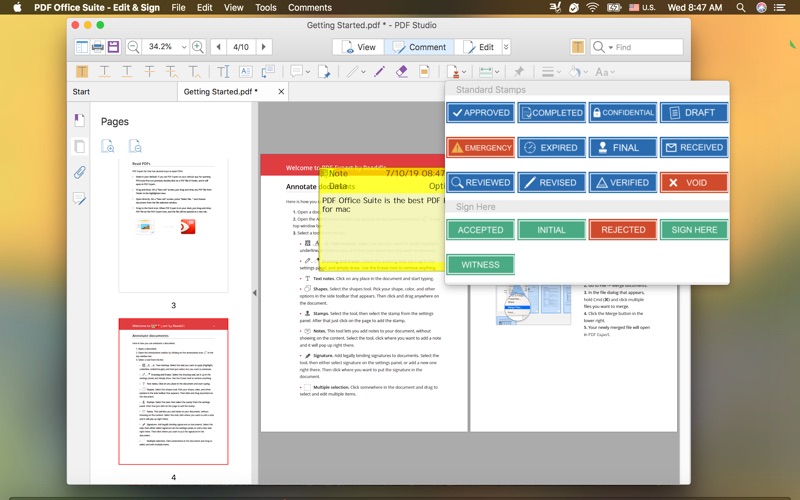Viewport: 800px width, 500px height.
Task: Select the Distance Measure tool
Action: pyautogui.click(x=486, y=71)
